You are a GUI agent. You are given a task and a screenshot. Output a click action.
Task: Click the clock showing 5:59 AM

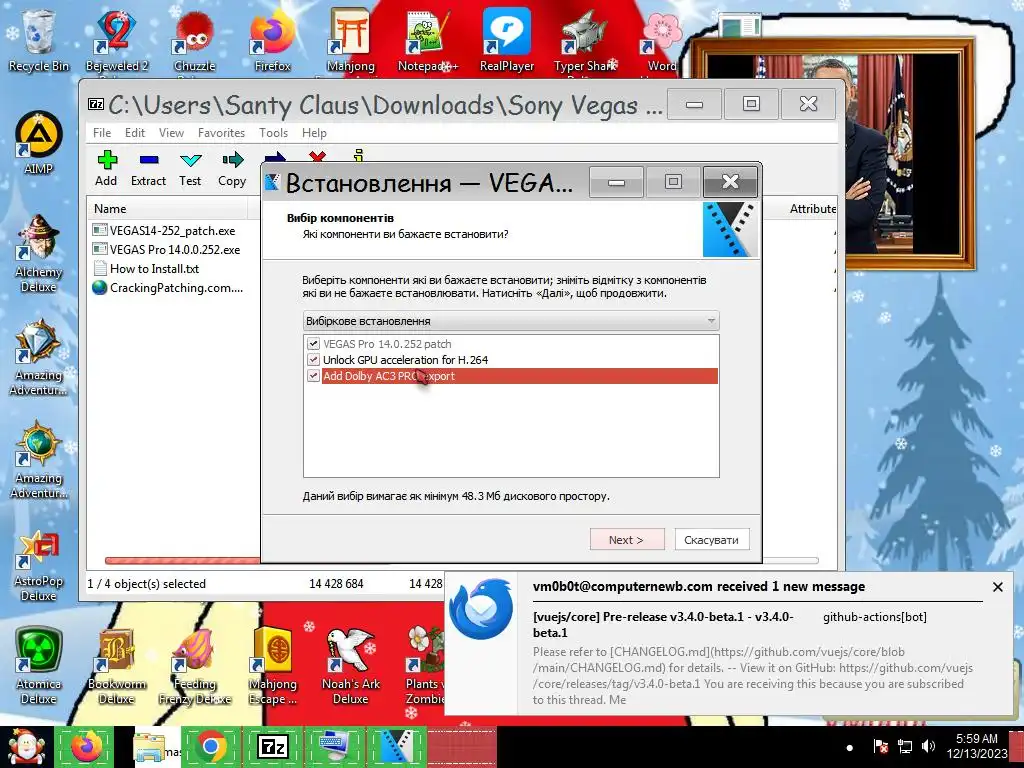pos(976,746)
